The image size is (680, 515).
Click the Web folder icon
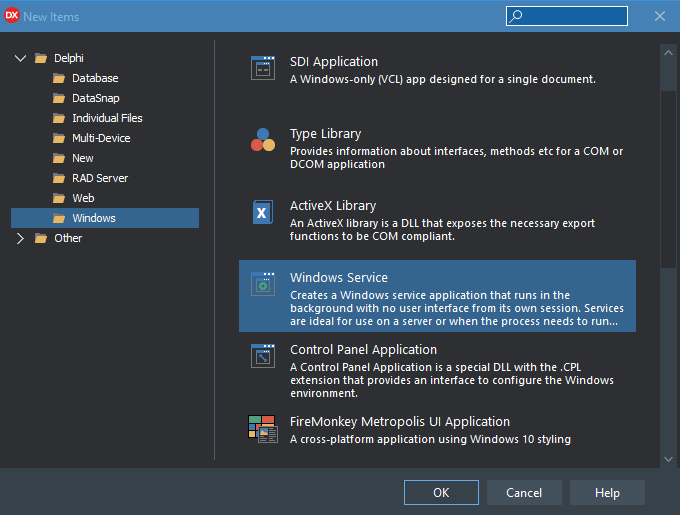click(59, 198)
